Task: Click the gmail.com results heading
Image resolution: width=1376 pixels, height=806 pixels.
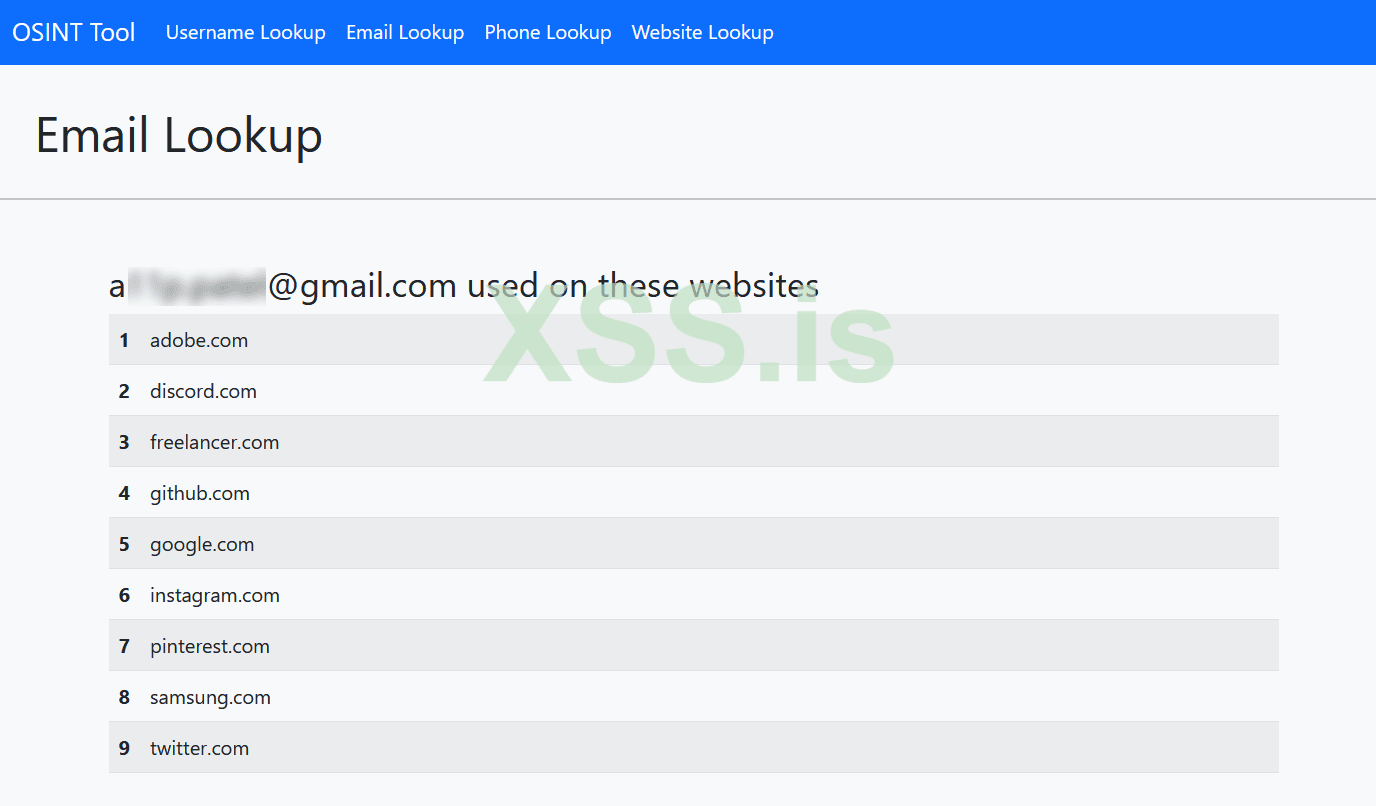Action: (464, 286)
